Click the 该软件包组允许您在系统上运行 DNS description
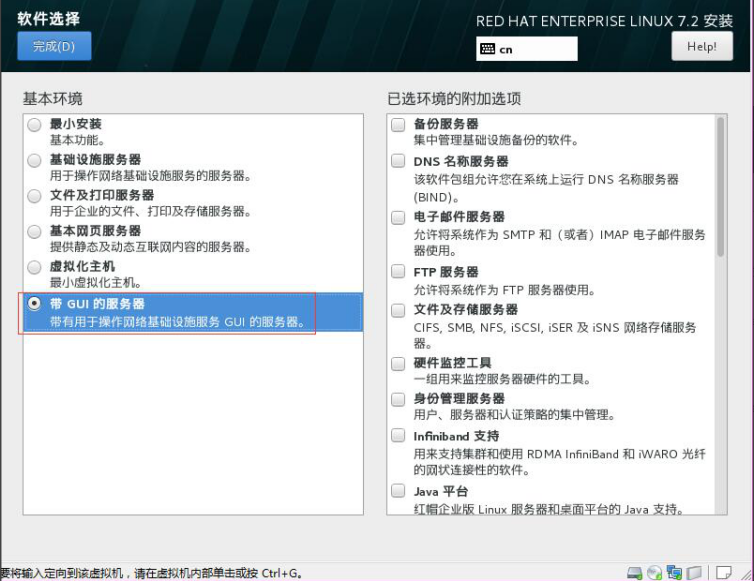Image resolution: width=754 pixels, height=581 pixels. 546,188
